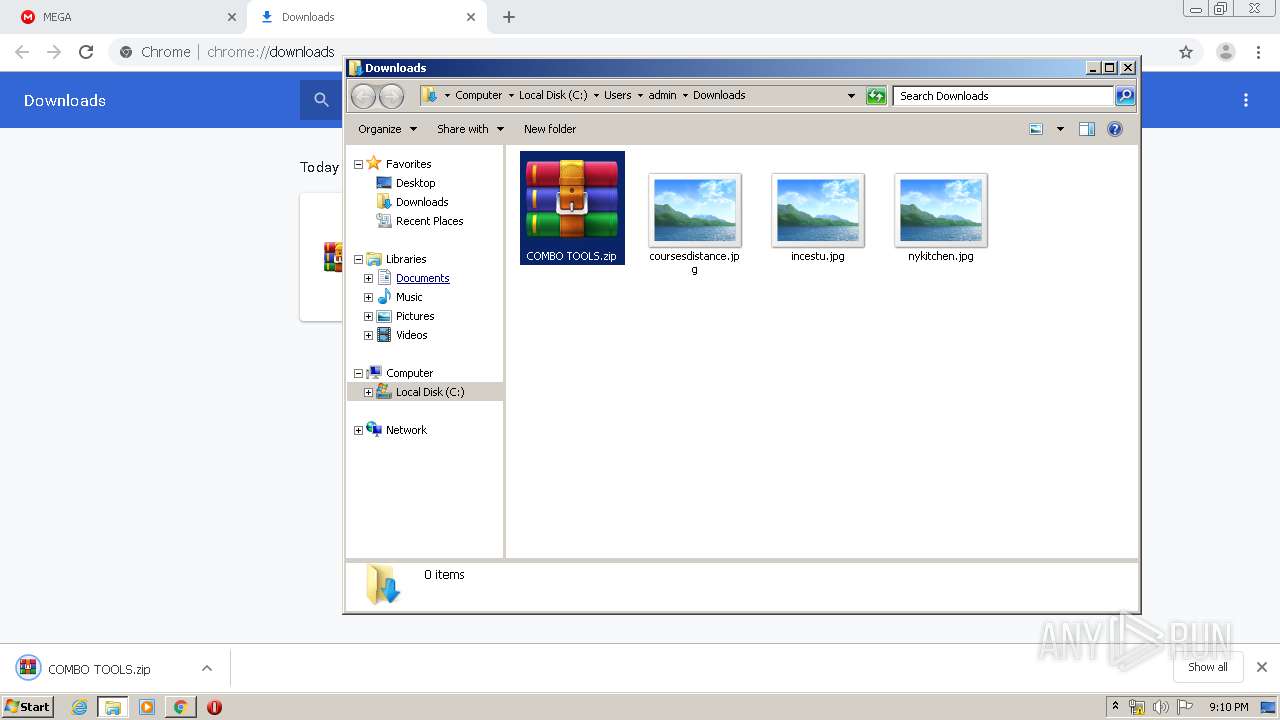The height and width of the screenshot is (720, 1280).
Task: Click the change view icon in Explorer
Action: [x=1036, y=129]
